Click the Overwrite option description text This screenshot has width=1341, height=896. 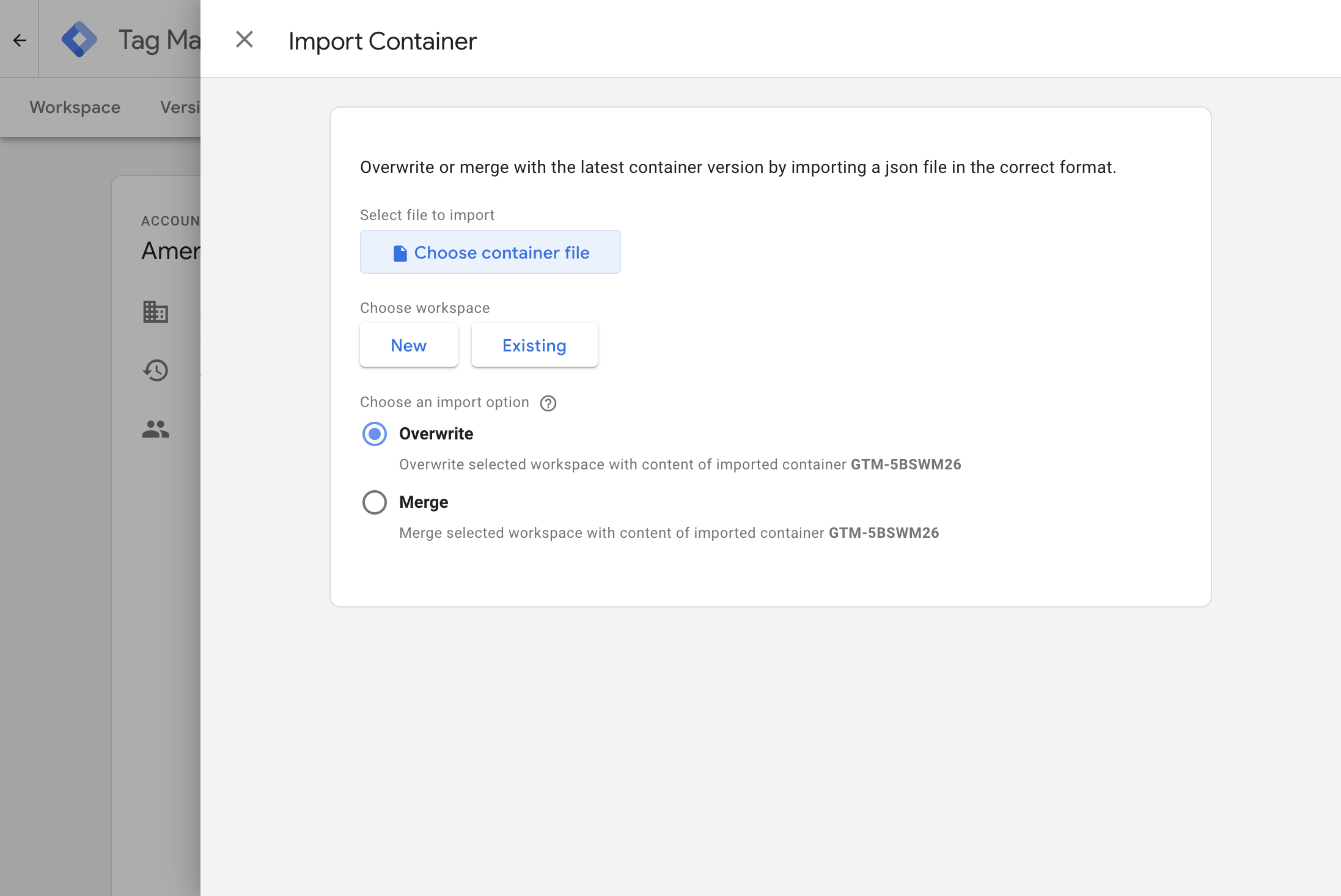point(680,465)
